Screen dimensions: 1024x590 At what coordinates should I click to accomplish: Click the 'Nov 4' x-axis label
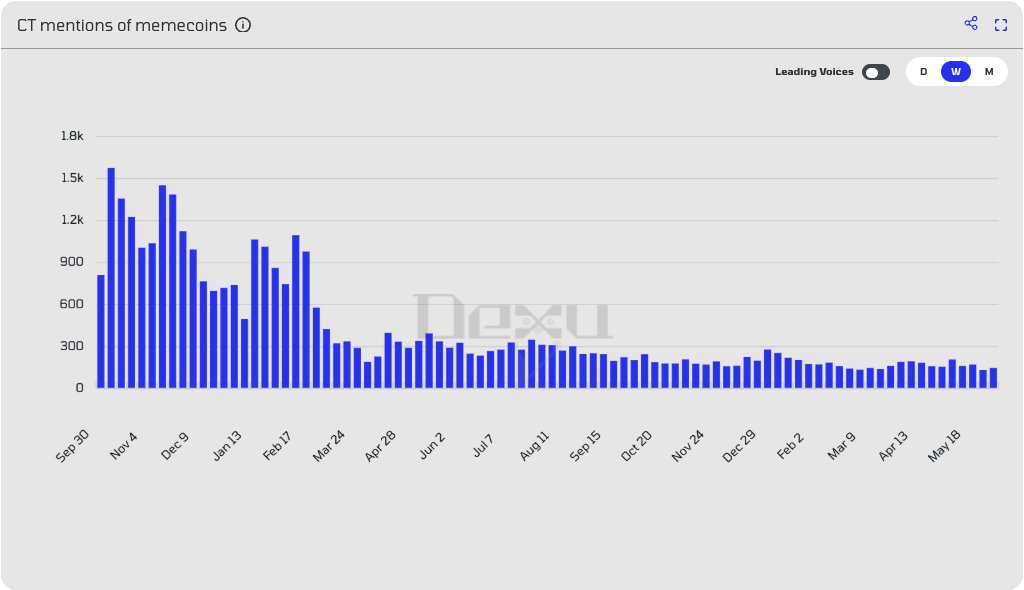[x=124, y=446]
